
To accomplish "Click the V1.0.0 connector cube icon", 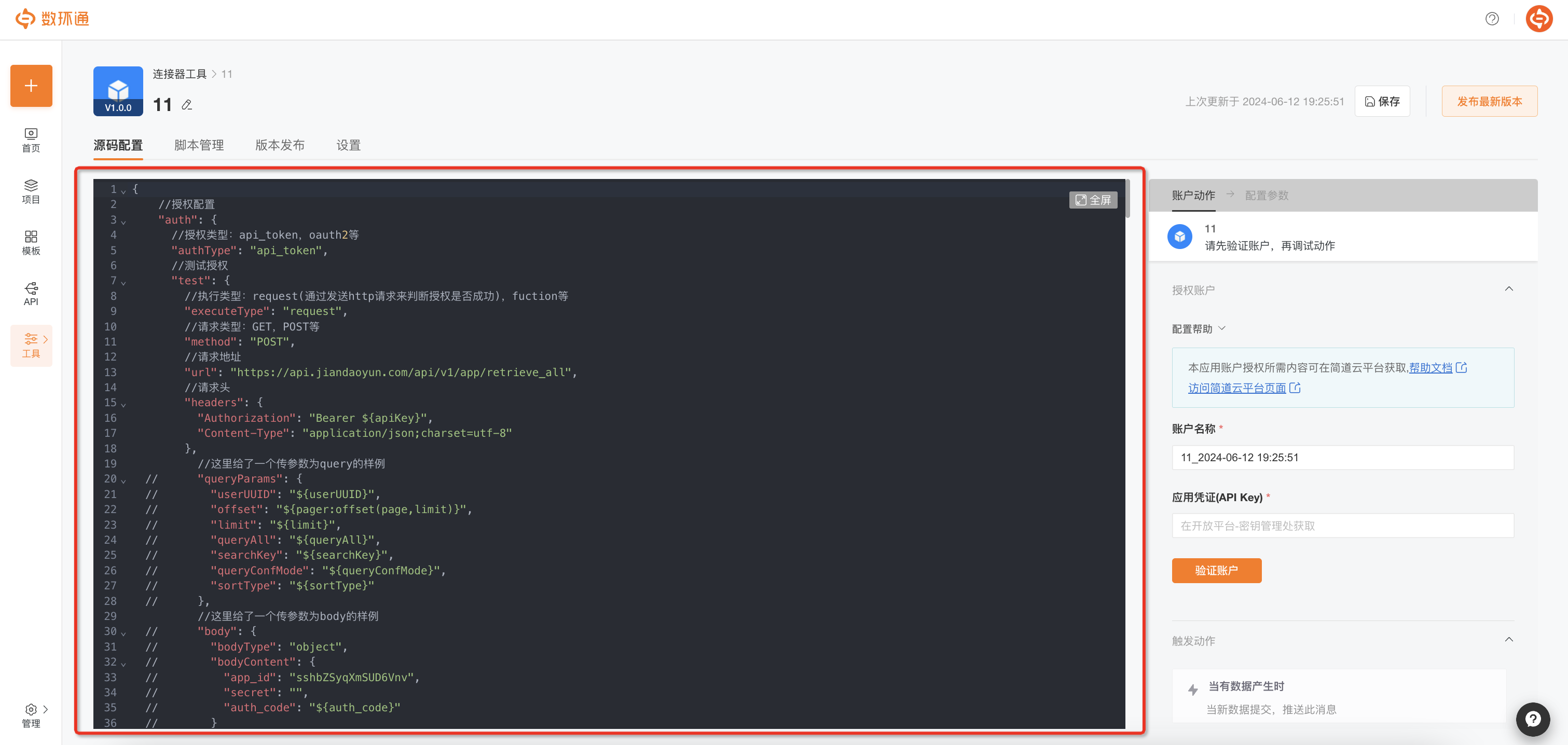I will click(118, 91).
